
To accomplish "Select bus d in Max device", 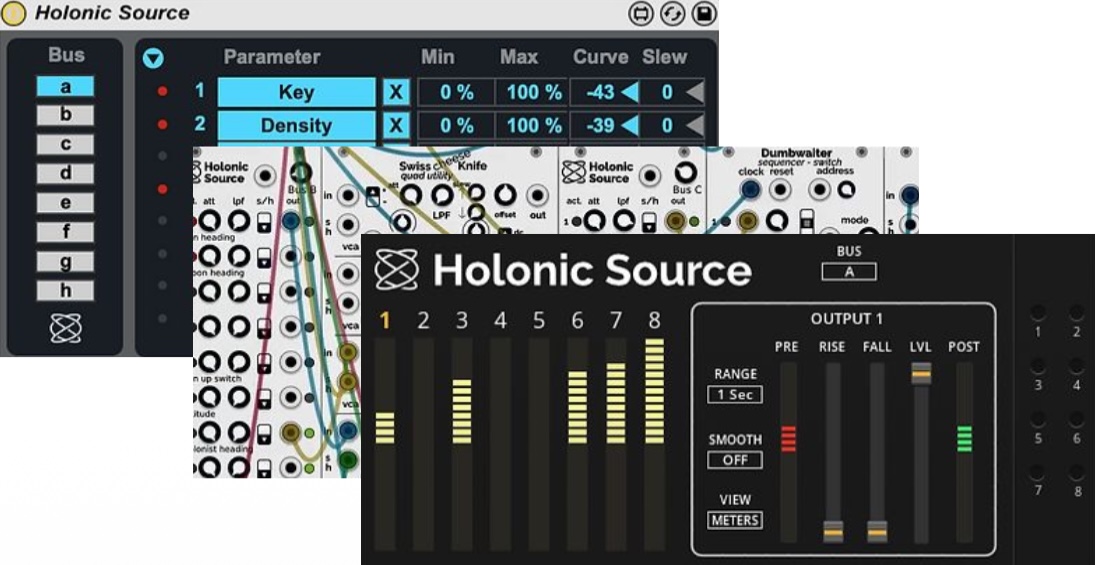I will (65, 173).
